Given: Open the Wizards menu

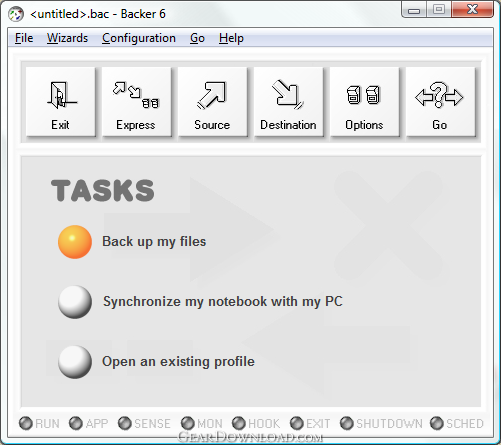Looking at the screenshot, I should (x=67, y=38).
